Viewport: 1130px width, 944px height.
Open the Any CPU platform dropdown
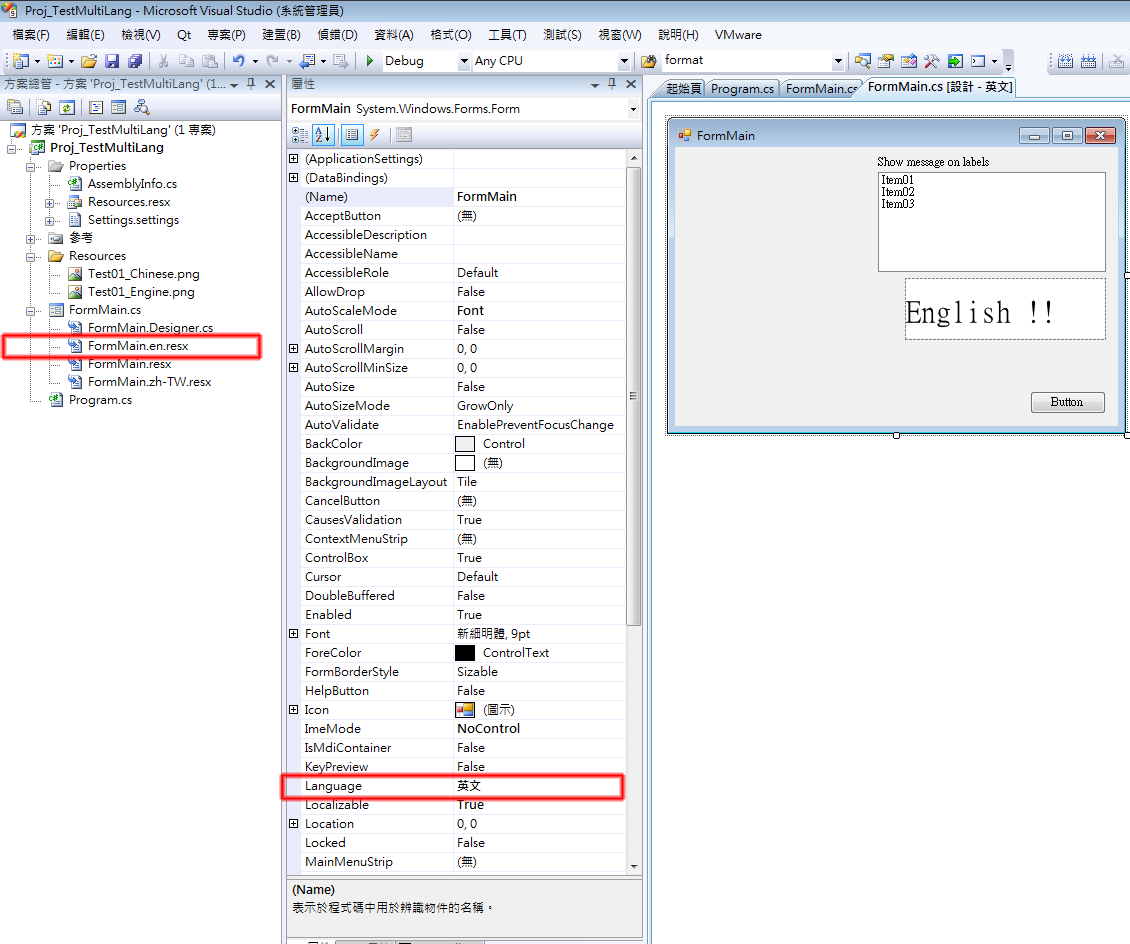click(x=624, y=62)
